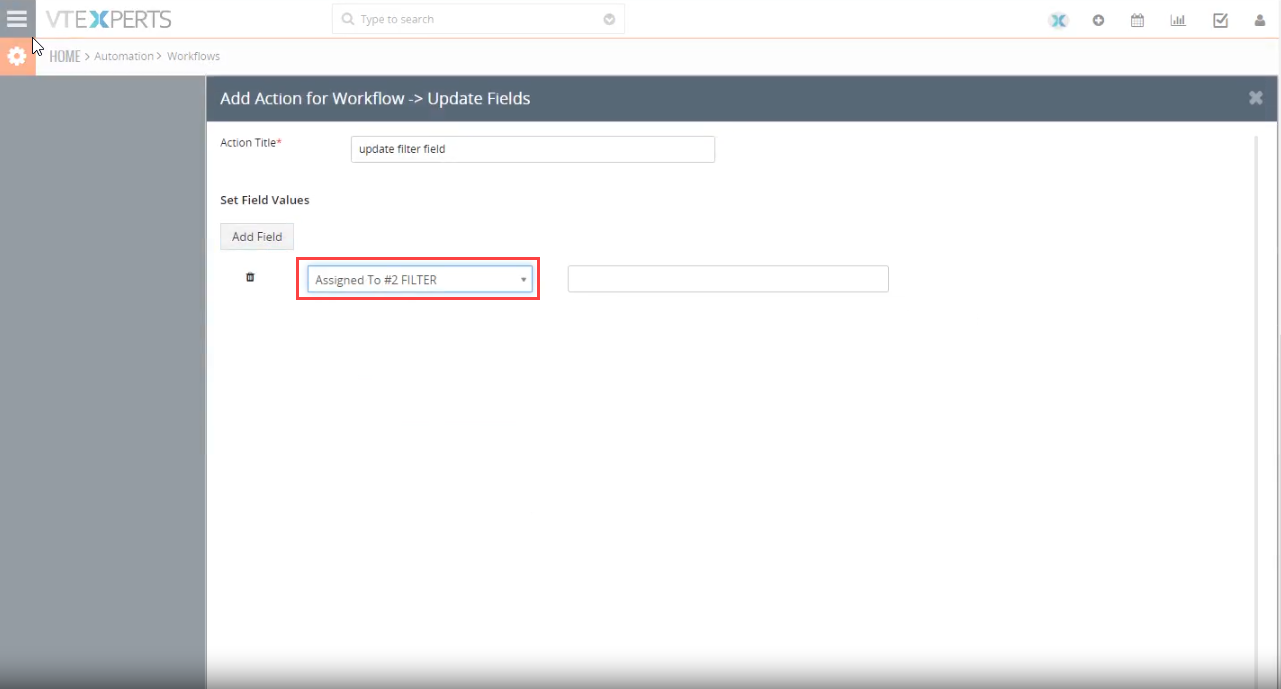
Task: Focus the Action Title input
Action: pos(533,149)
